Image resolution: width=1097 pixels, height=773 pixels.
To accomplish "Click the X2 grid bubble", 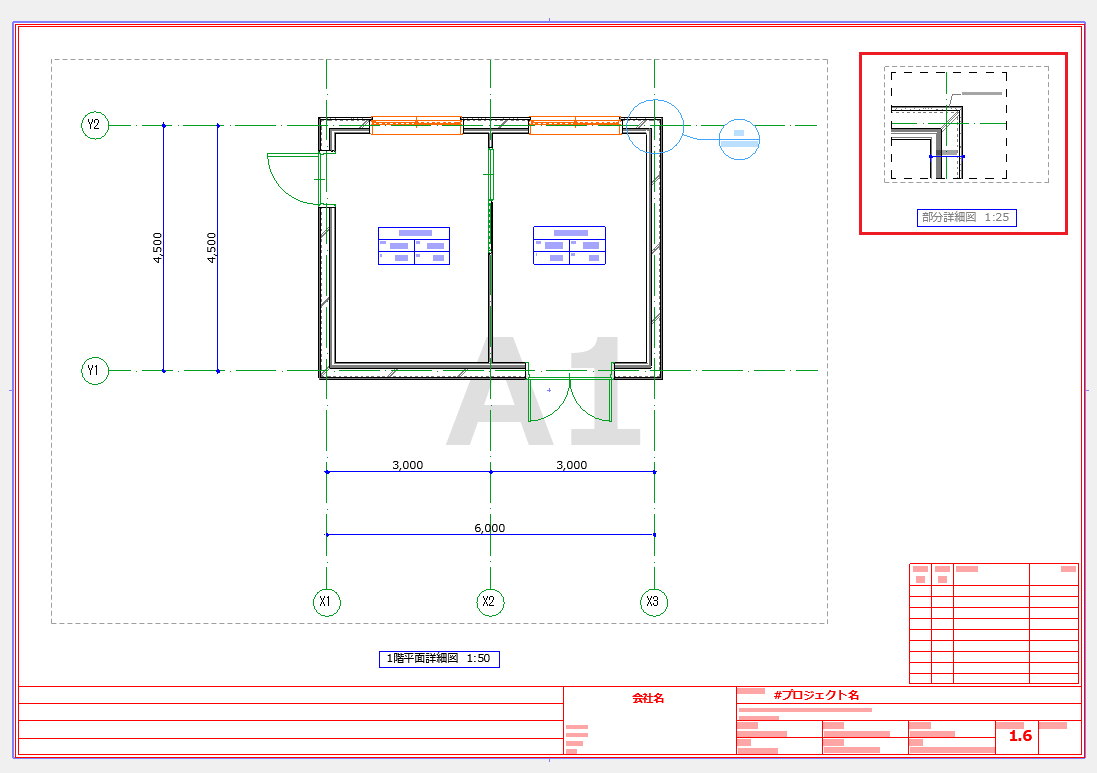I will [x=490, y=602].
